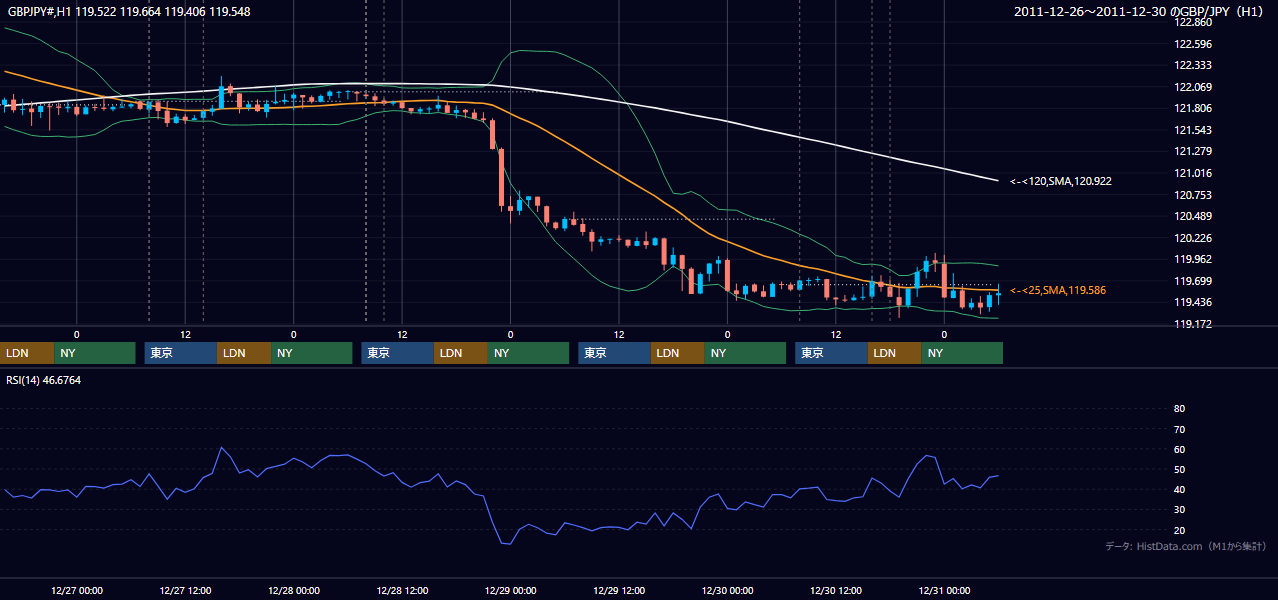Image resolution: width=1278 pixels, height=600 pixels.
Task: Click the RSI 70 level label
Action: (1179, 429)
